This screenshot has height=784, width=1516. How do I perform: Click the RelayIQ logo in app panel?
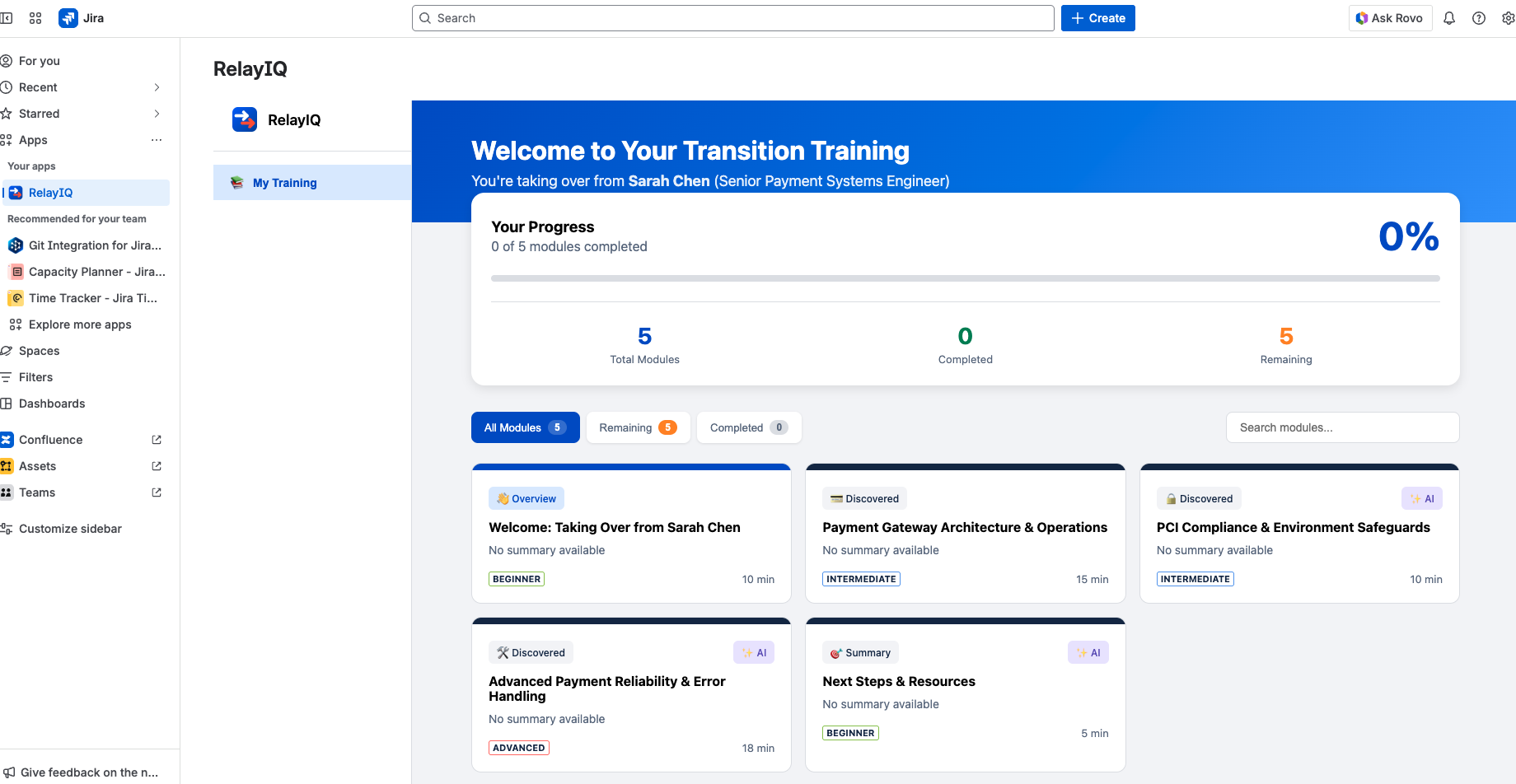click(245, 119)
